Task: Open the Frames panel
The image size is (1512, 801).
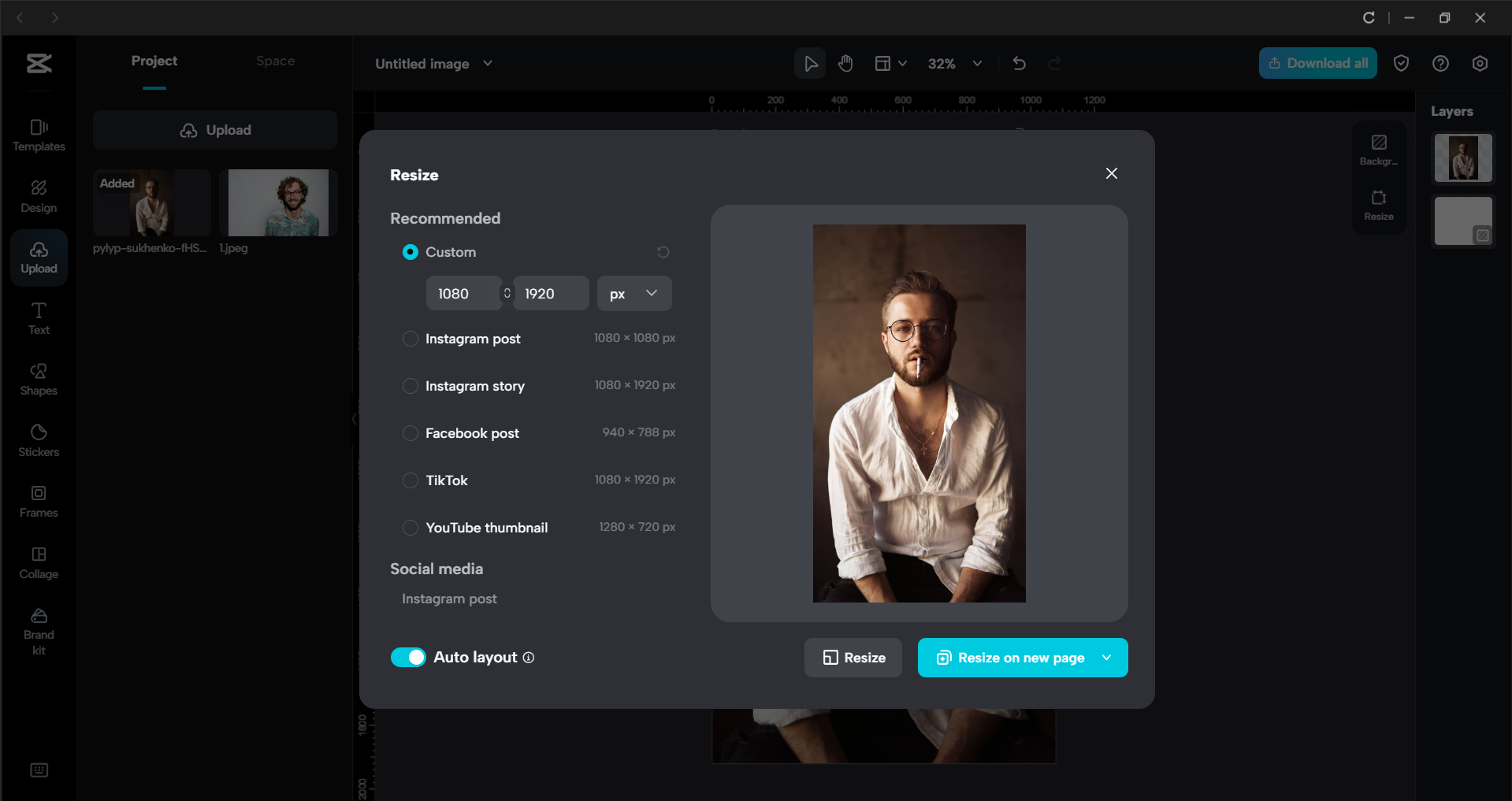Action: (39, 502)
